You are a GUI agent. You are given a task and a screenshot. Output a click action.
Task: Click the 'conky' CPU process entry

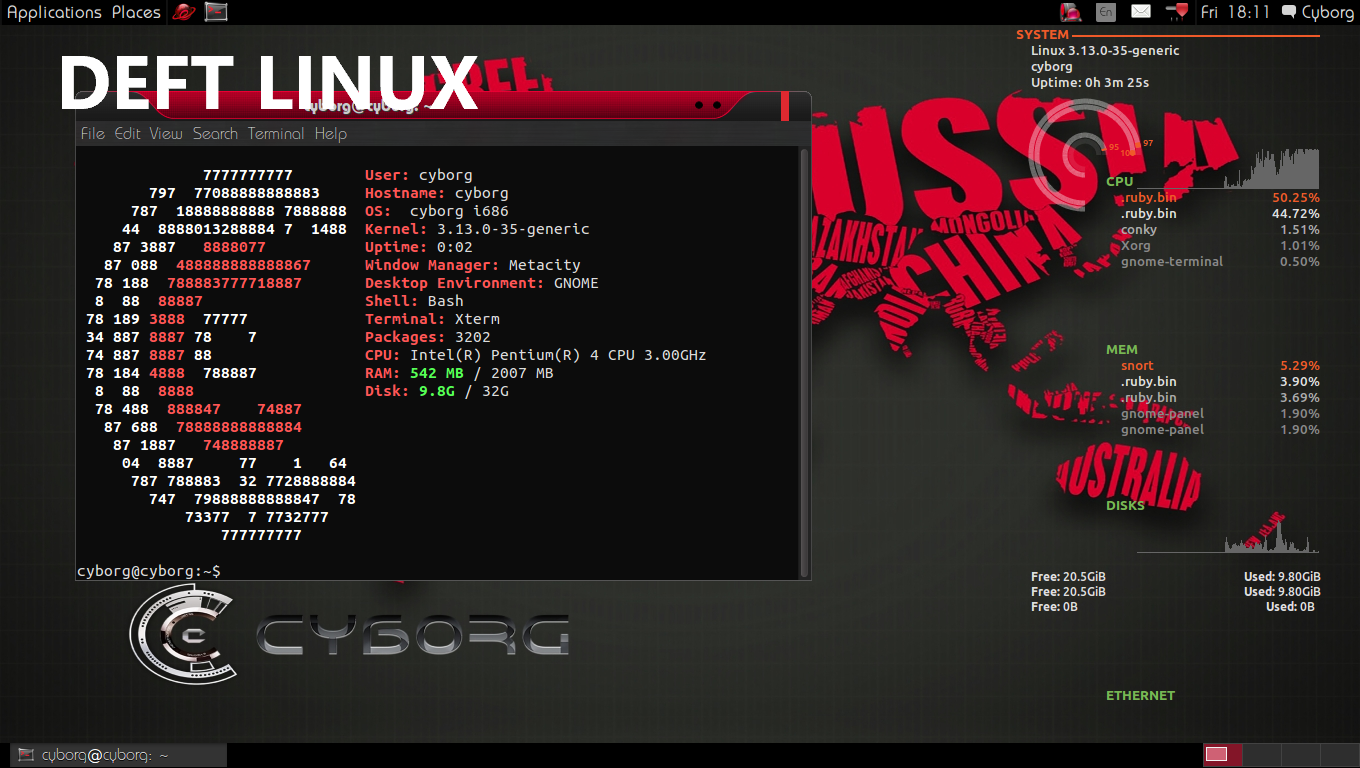pos(1139,230)
